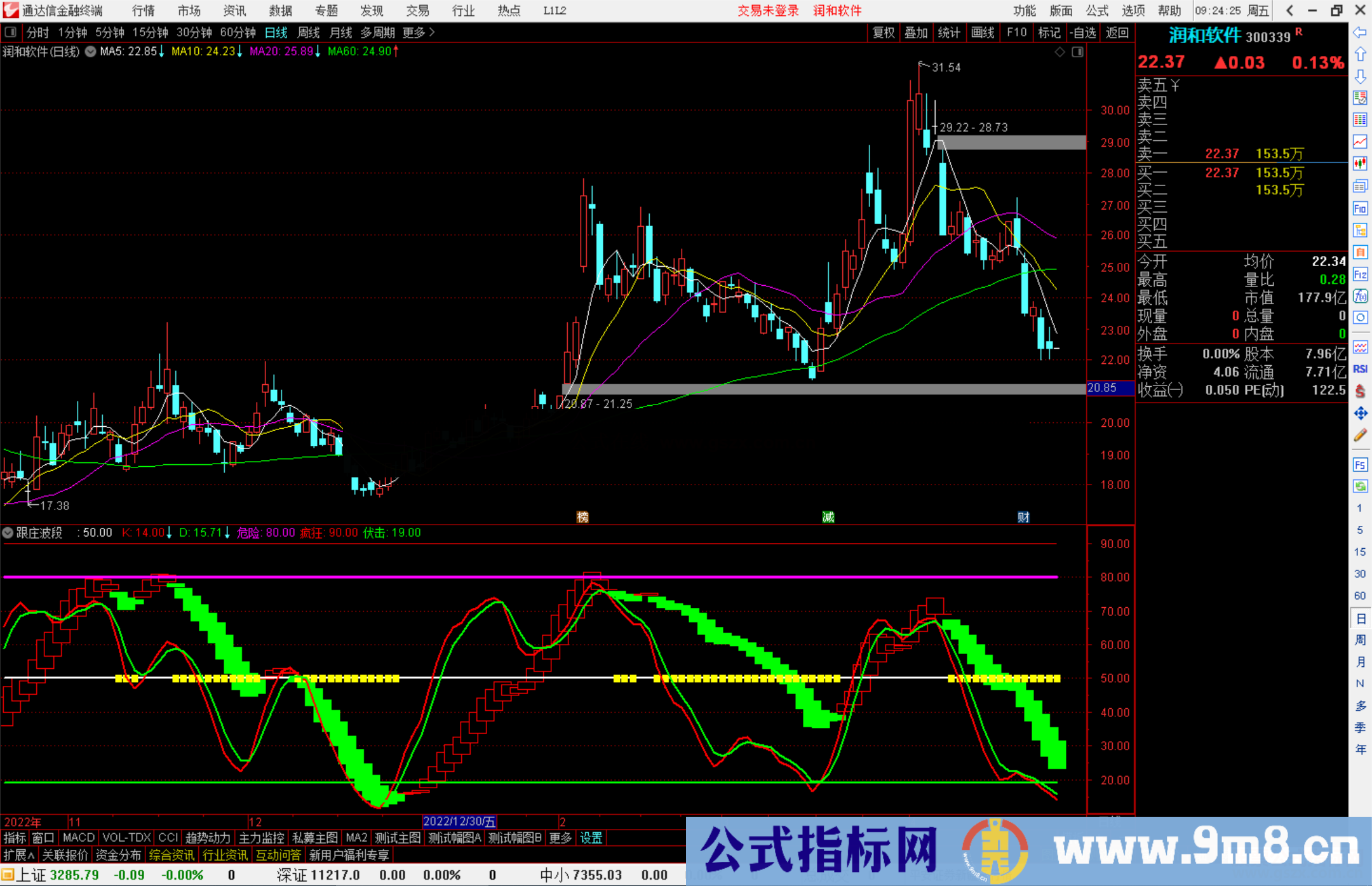Screen dimensions: 1372x886
Task: Click the blue page-up arrow icon
Action: click(1360, 54)
